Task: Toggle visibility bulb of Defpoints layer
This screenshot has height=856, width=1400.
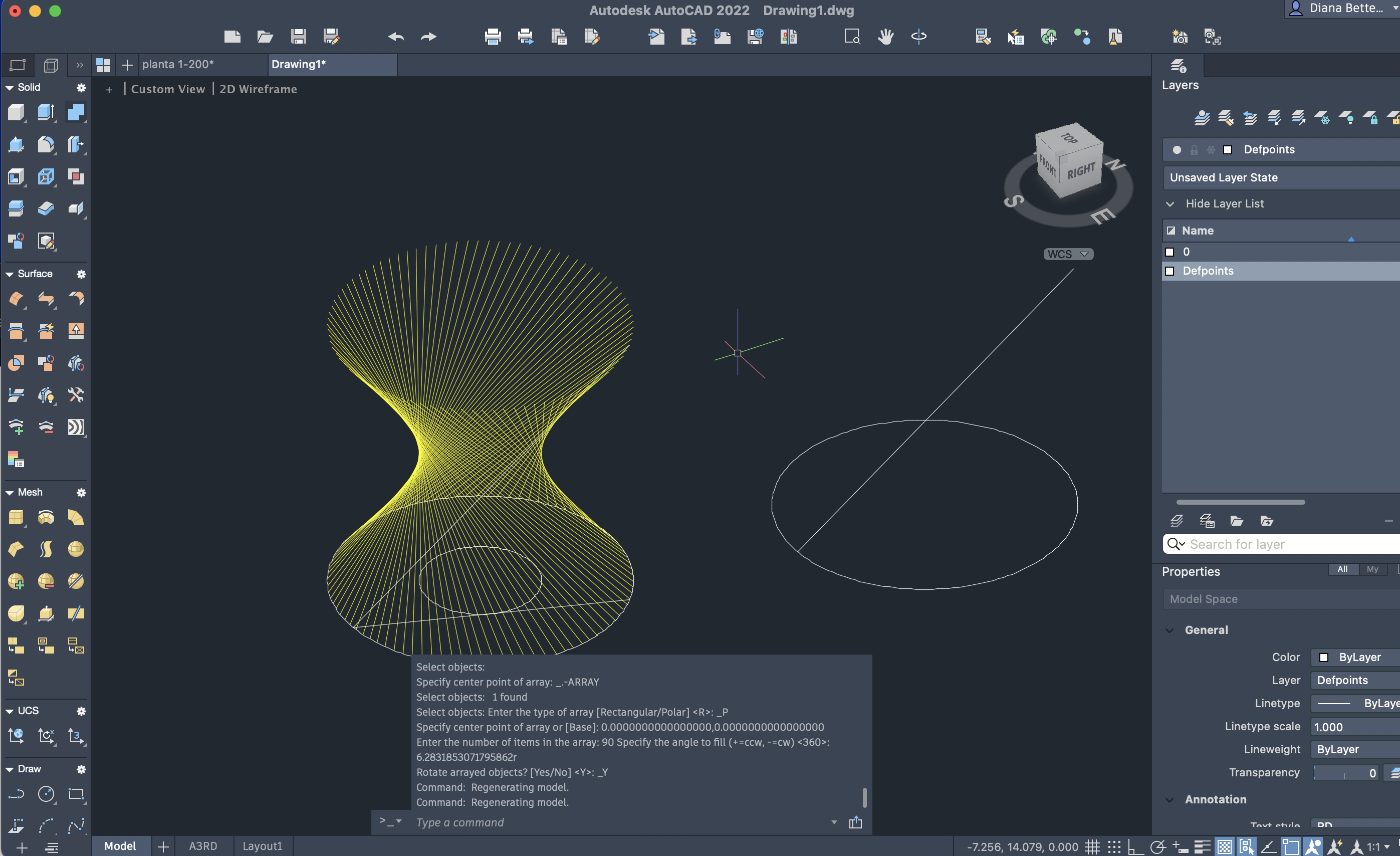Action: [1177, 150]
